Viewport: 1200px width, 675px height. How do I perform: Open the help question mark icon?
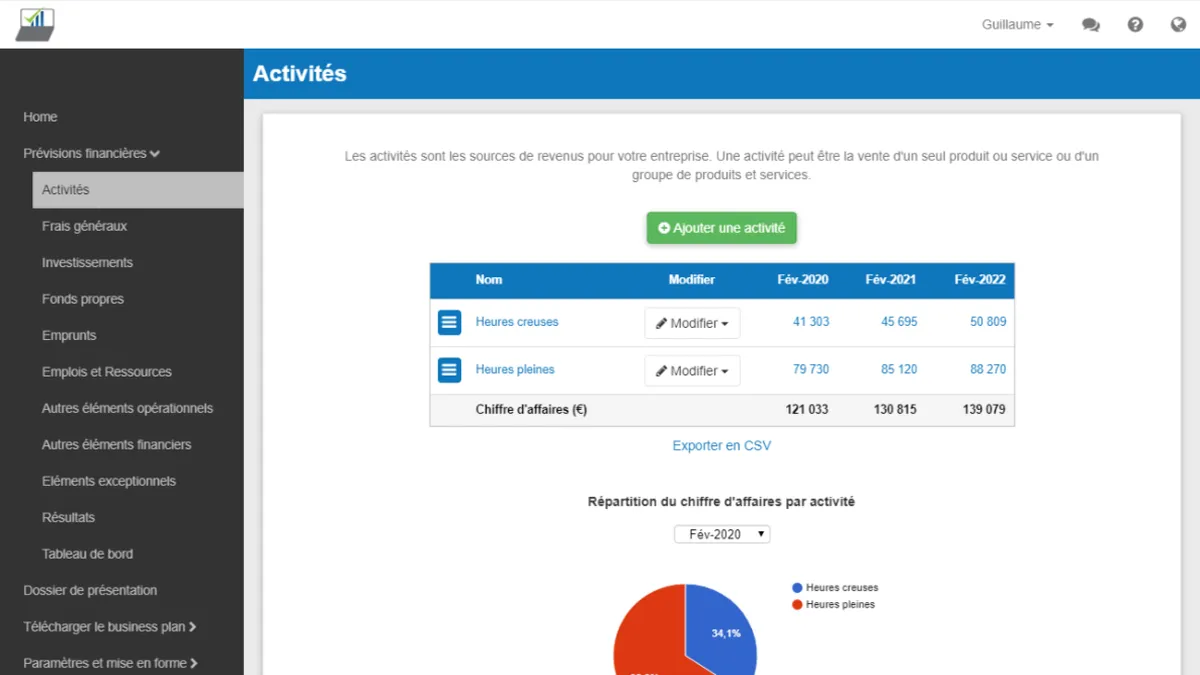pyautogui.click(x=1135, y=25)
